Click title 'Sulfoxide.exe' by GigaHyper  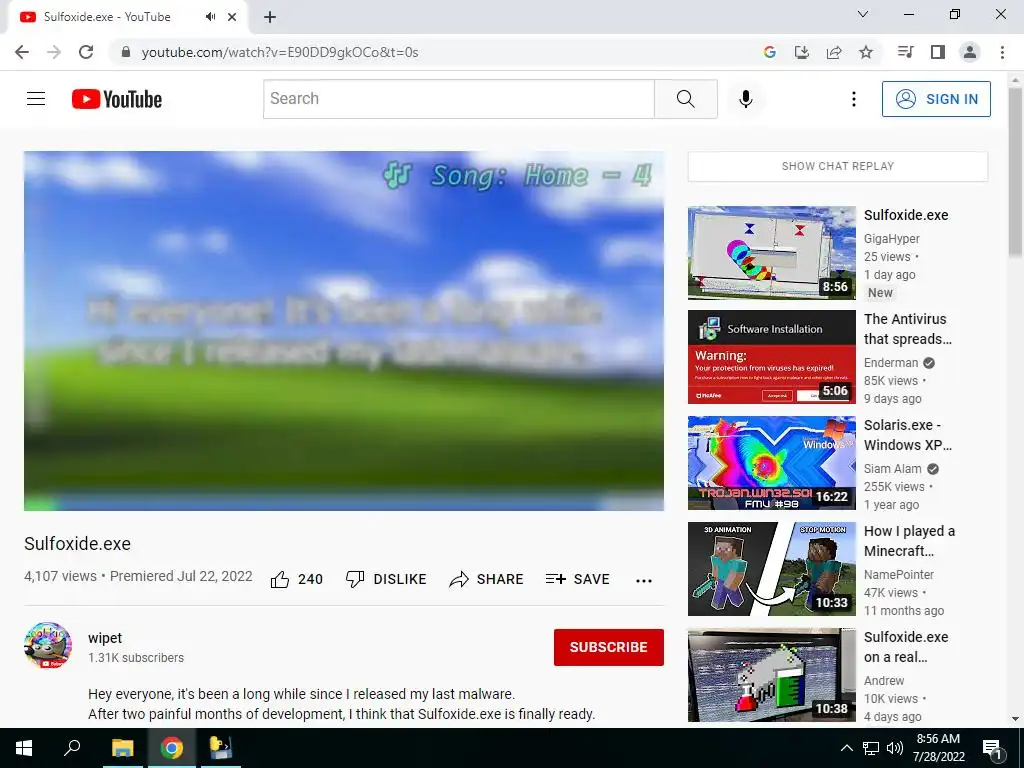point(906,216)
